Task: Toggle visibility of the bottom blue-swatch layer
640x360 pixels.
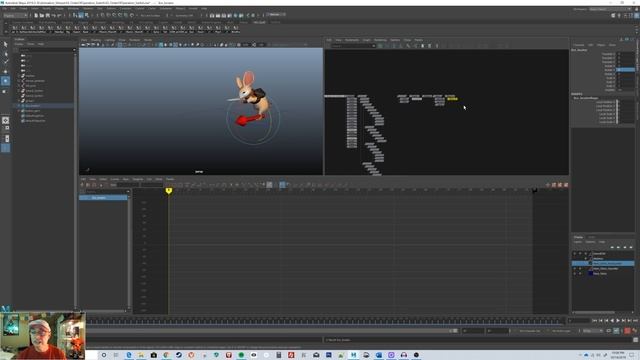Action: click(575, 273)
